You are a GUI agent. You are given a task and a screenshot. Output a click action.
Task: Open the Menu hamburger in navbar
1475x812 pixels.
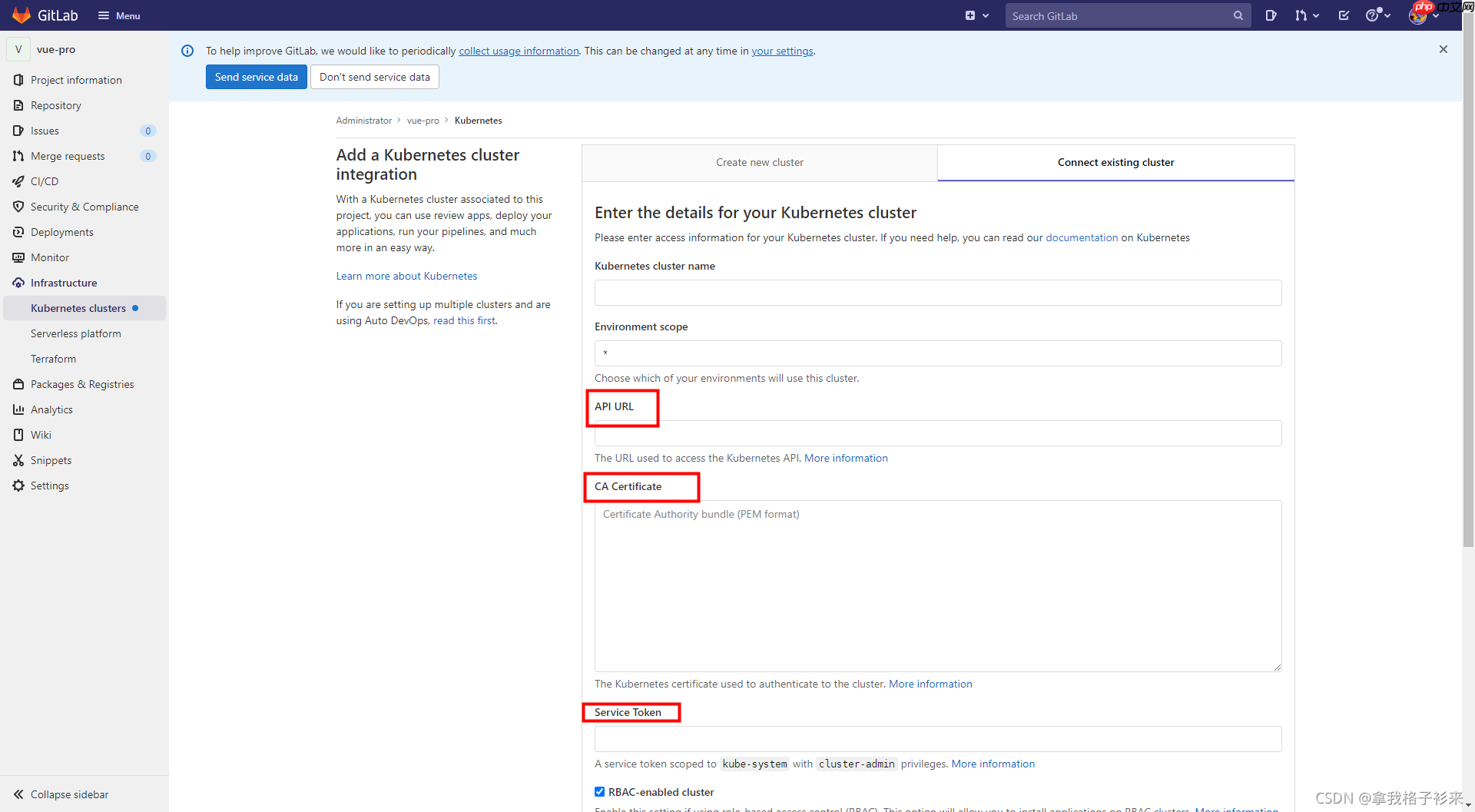119,15
